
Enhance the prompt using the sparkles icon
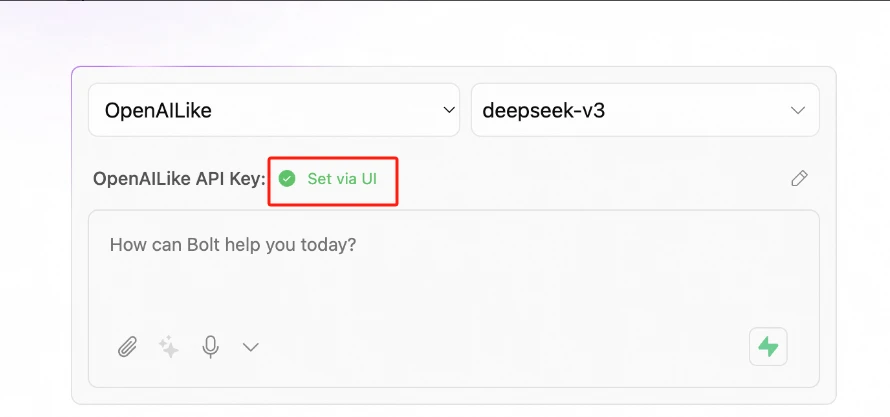coord(169,347)
